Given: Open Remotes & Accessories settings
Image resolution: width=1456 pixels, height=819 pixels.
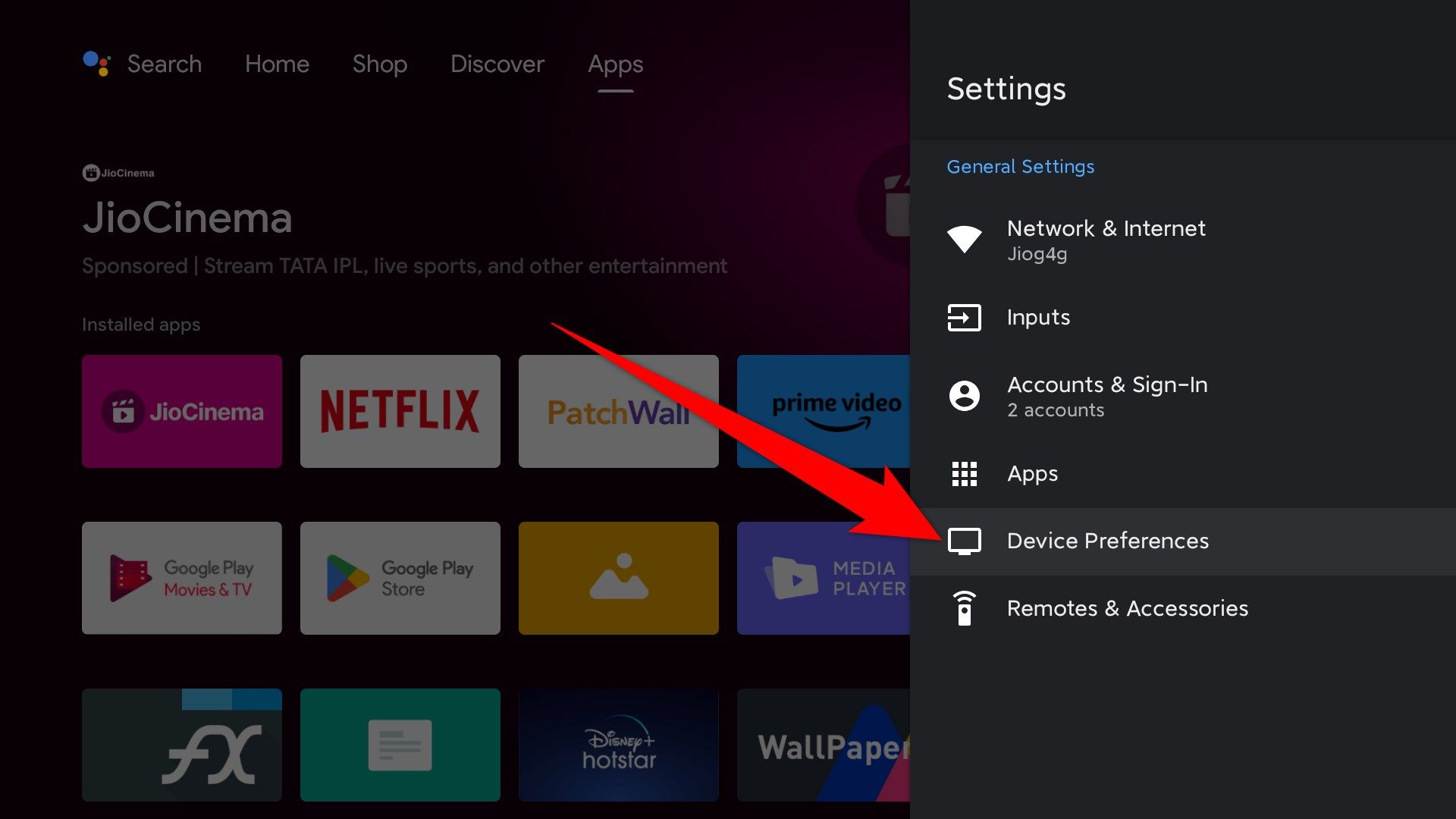Looking at the screenshot, I should pos(1128,608).
